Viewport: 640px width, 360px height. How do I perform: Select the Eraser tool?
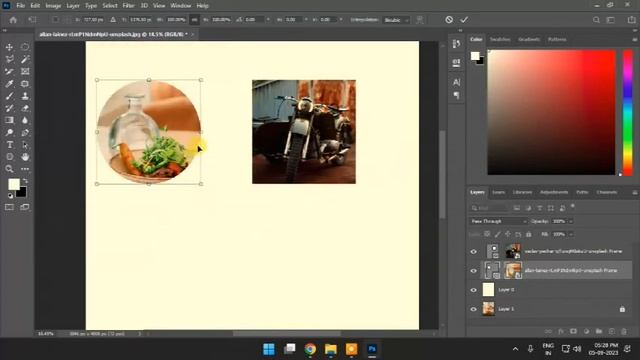25,109
